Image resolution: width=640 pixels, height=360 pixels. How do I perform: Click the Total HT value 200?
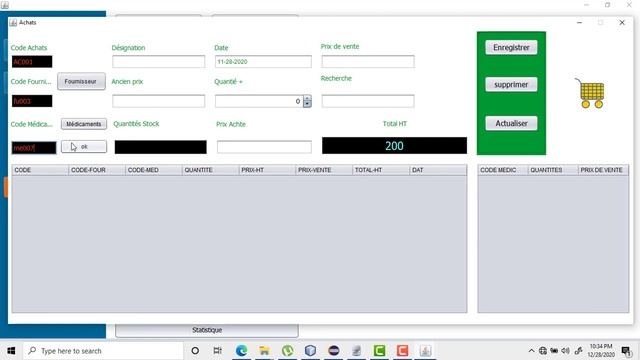394,146
